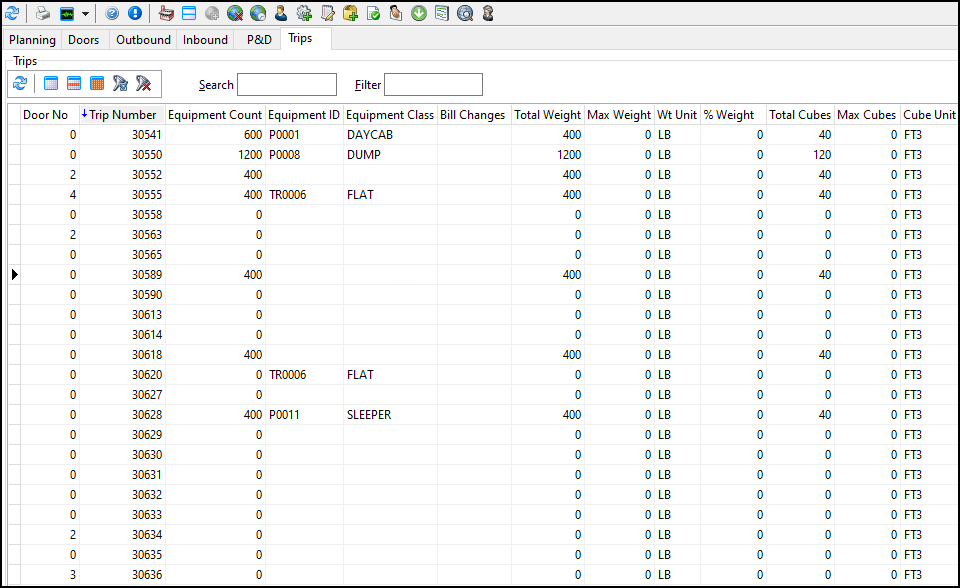Click the green download arrow icon
The image size is (960, 588).
[x=419, y=13]
